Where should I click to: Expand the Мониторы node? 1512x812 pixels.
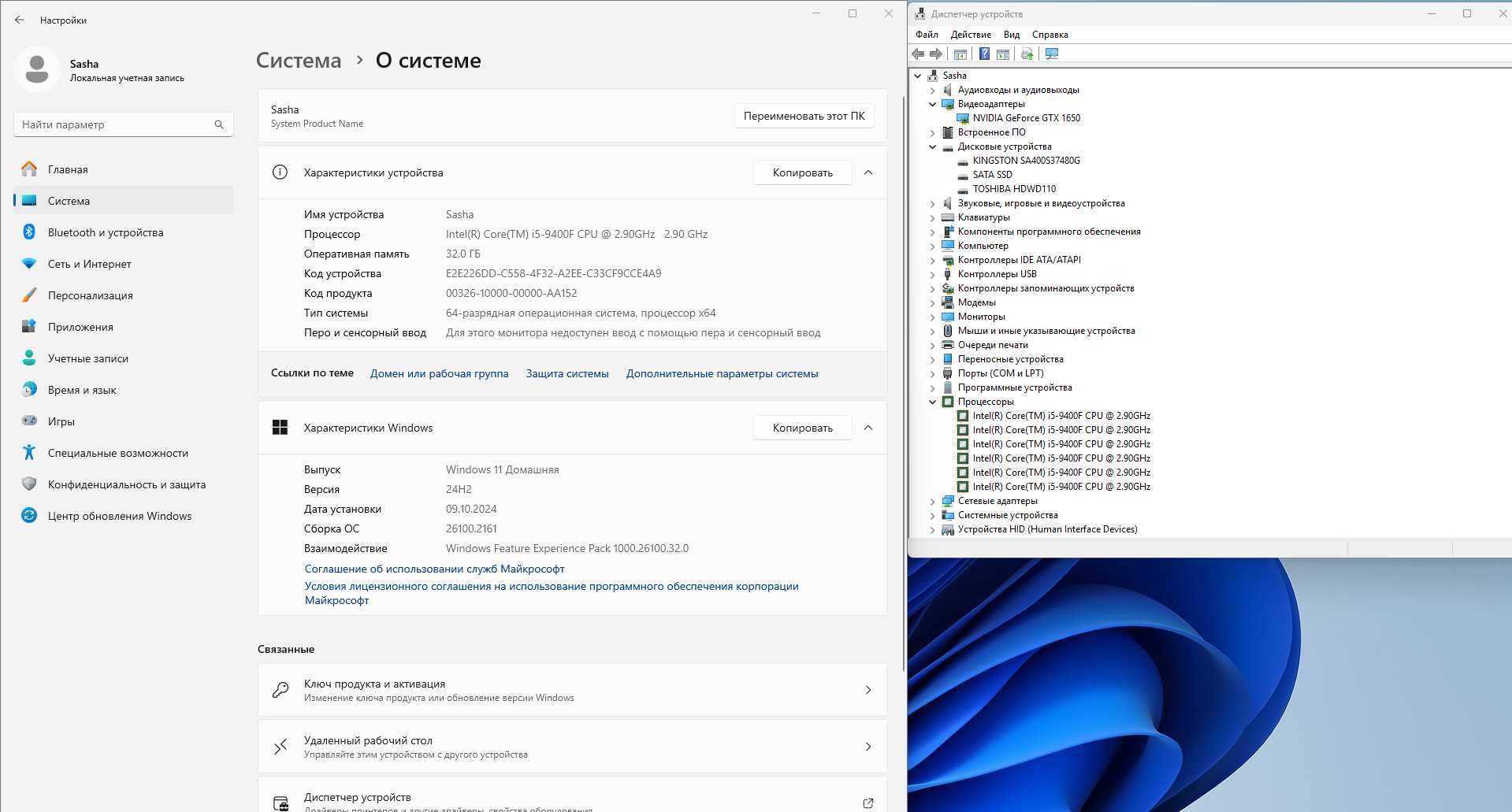click(933, 317)
